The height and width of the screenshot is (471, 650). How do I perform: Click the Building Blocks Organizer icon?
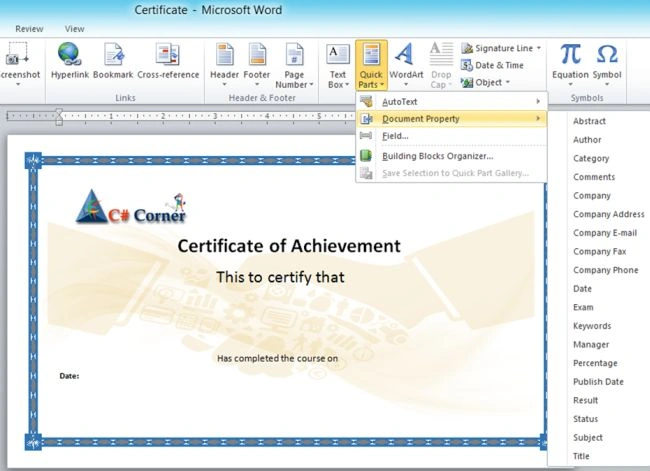[366, 155]
